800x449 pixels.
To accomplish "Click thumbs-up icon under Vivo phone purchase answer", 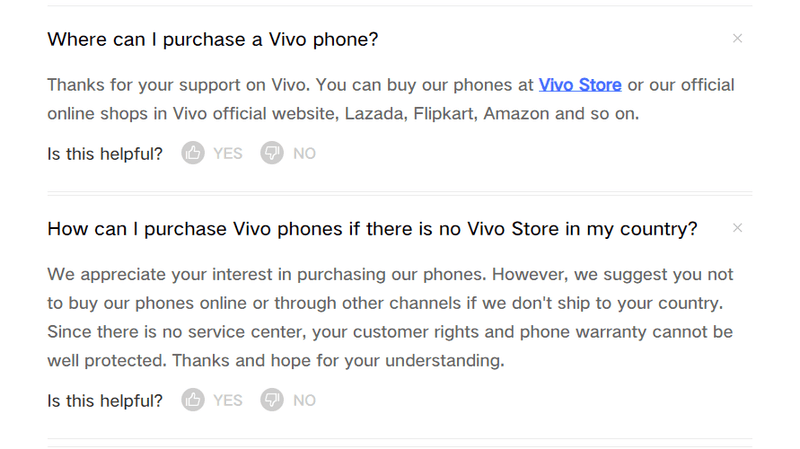I will (193, 153).
